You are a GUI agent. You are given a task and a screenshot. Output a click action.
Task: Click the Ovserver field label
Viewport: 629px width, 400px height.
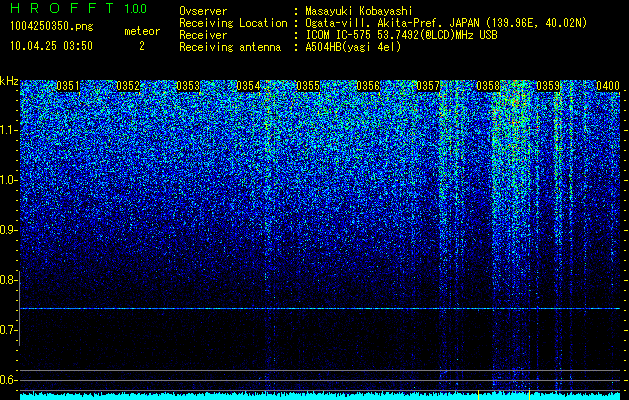tap(203, 12)
